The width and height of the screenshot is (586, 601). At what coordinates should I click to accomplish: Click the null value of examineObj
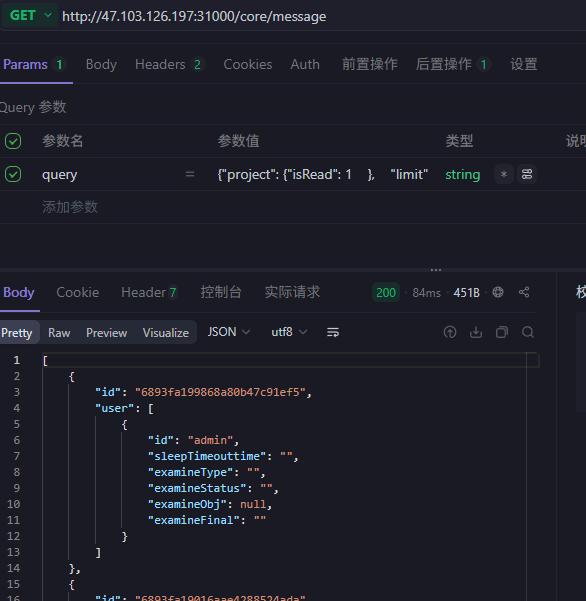253,504
